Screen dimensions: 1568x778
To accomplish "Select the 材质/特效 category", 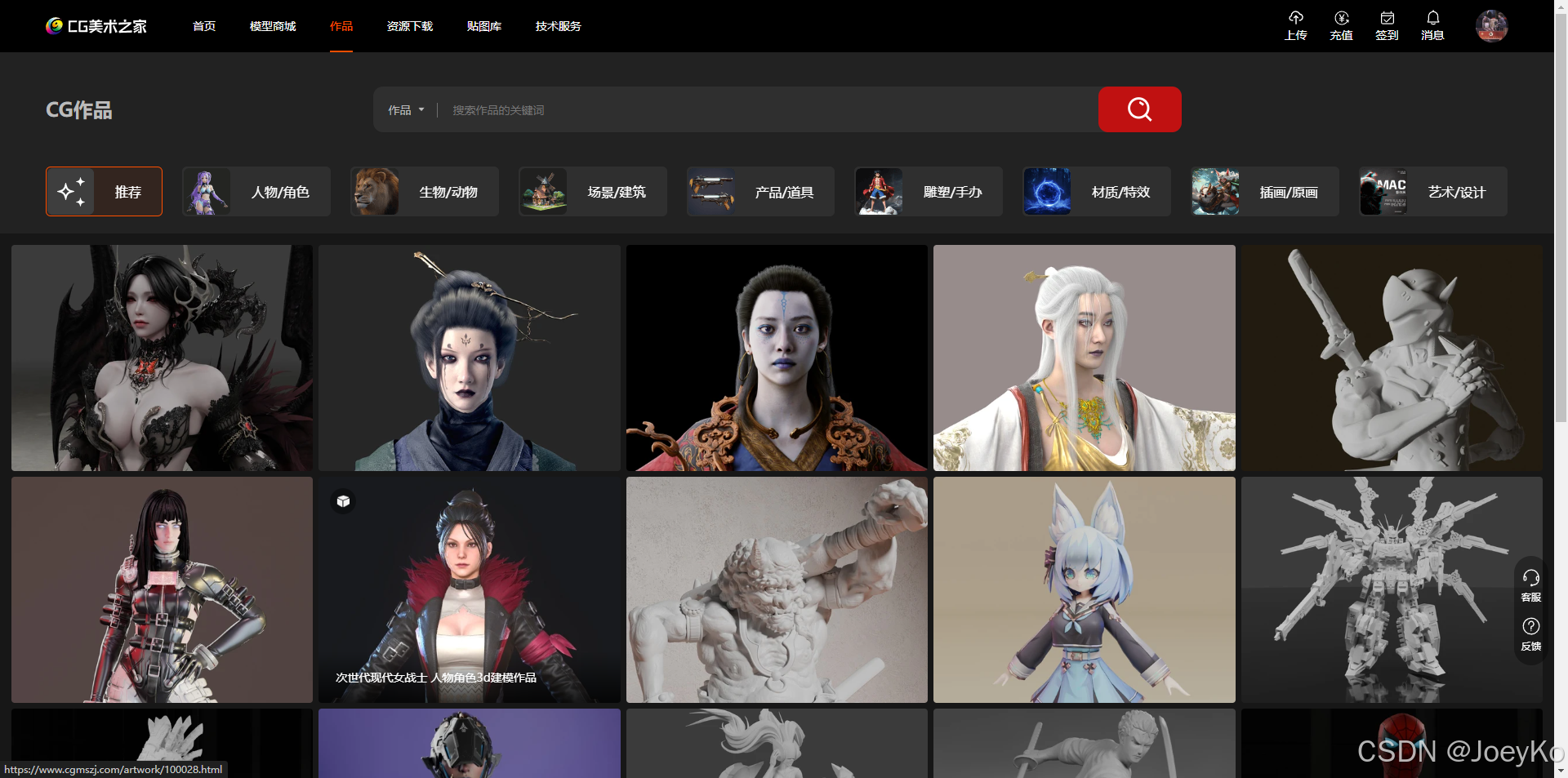I will point(1097,192).
